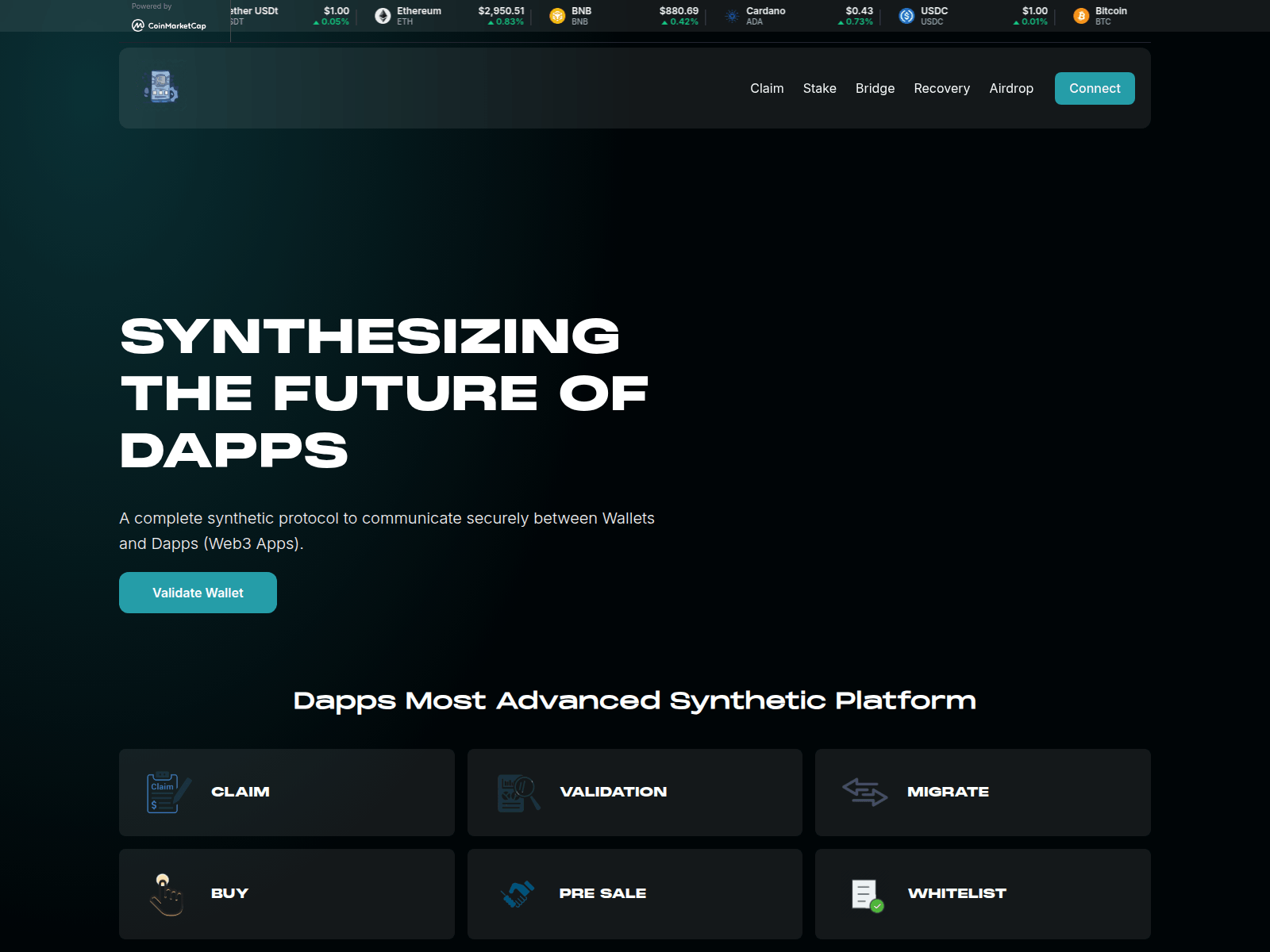The image size is (1270, 952).
Task: Click the USDC coin icon in ticker
Action: [x=906, y=16]
